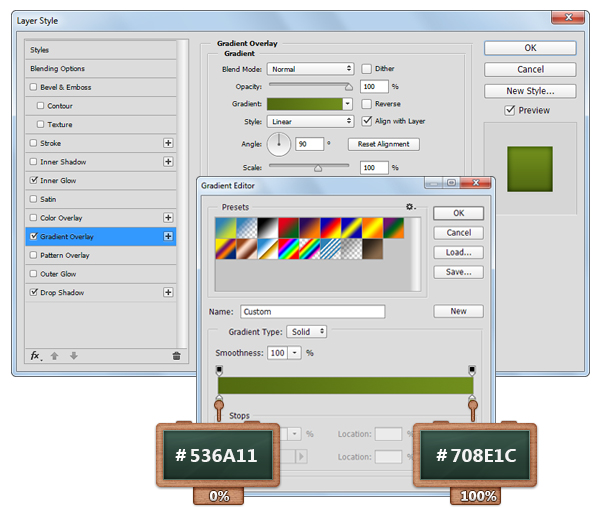Expand the gradient Style dropdown

(x=310, y=121)
